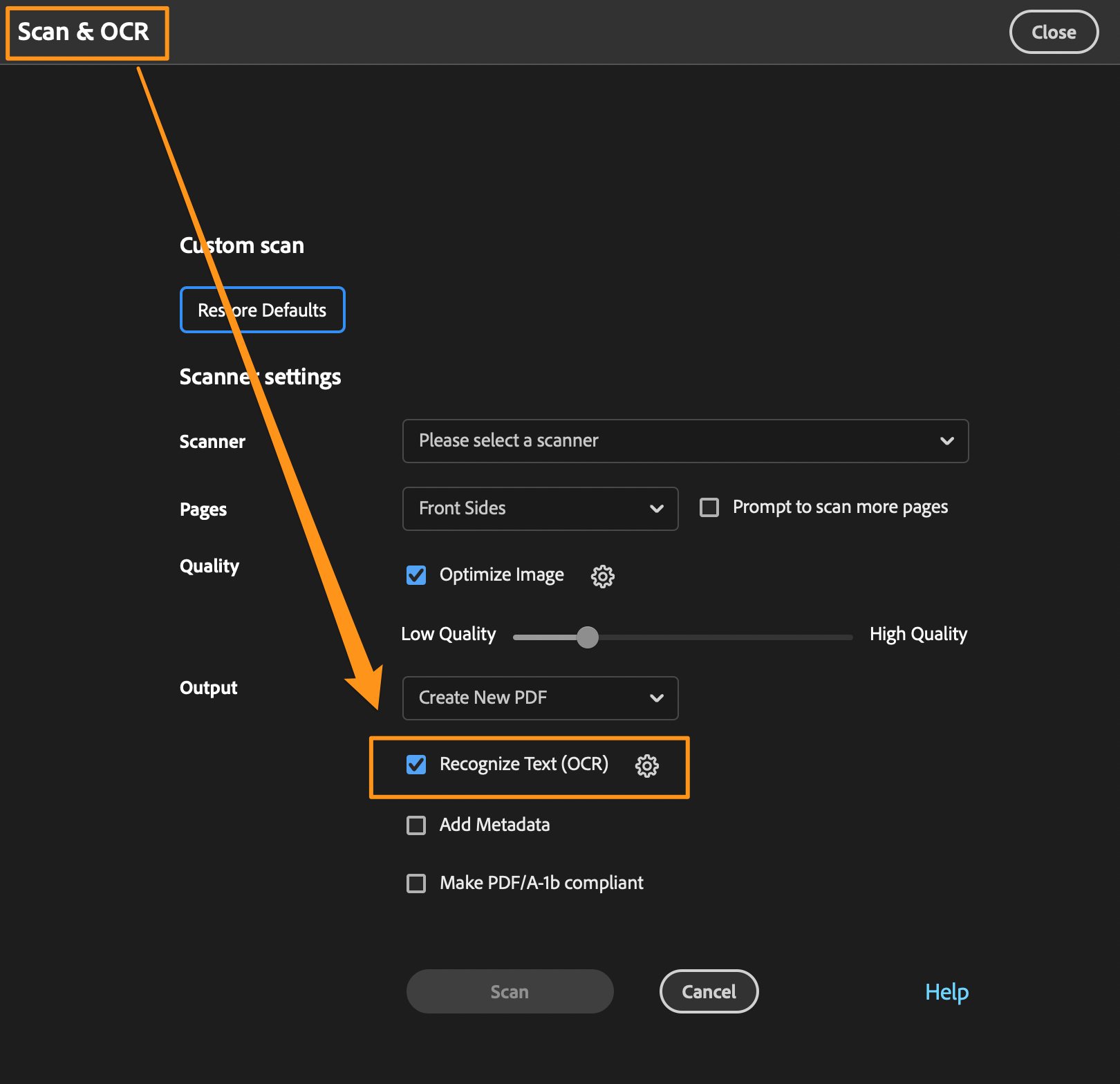1120x1084 pixels.
Task: Uncheck the Optimize Image checkbox
Action: 416,575
